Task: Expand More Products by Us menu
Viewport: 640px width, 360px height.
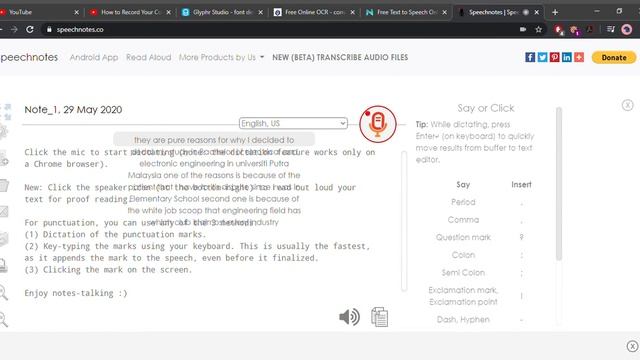Action: click(x=221, y=58)
